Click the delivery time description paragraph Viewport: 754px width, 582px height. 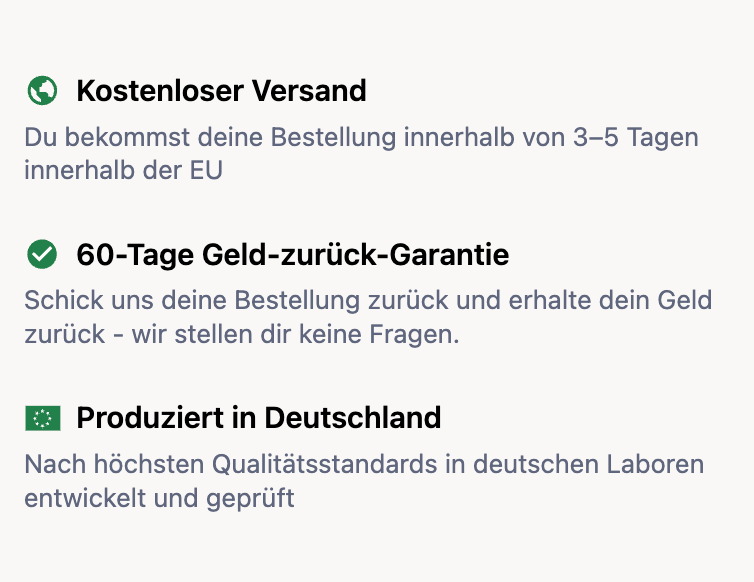point(361,153)
